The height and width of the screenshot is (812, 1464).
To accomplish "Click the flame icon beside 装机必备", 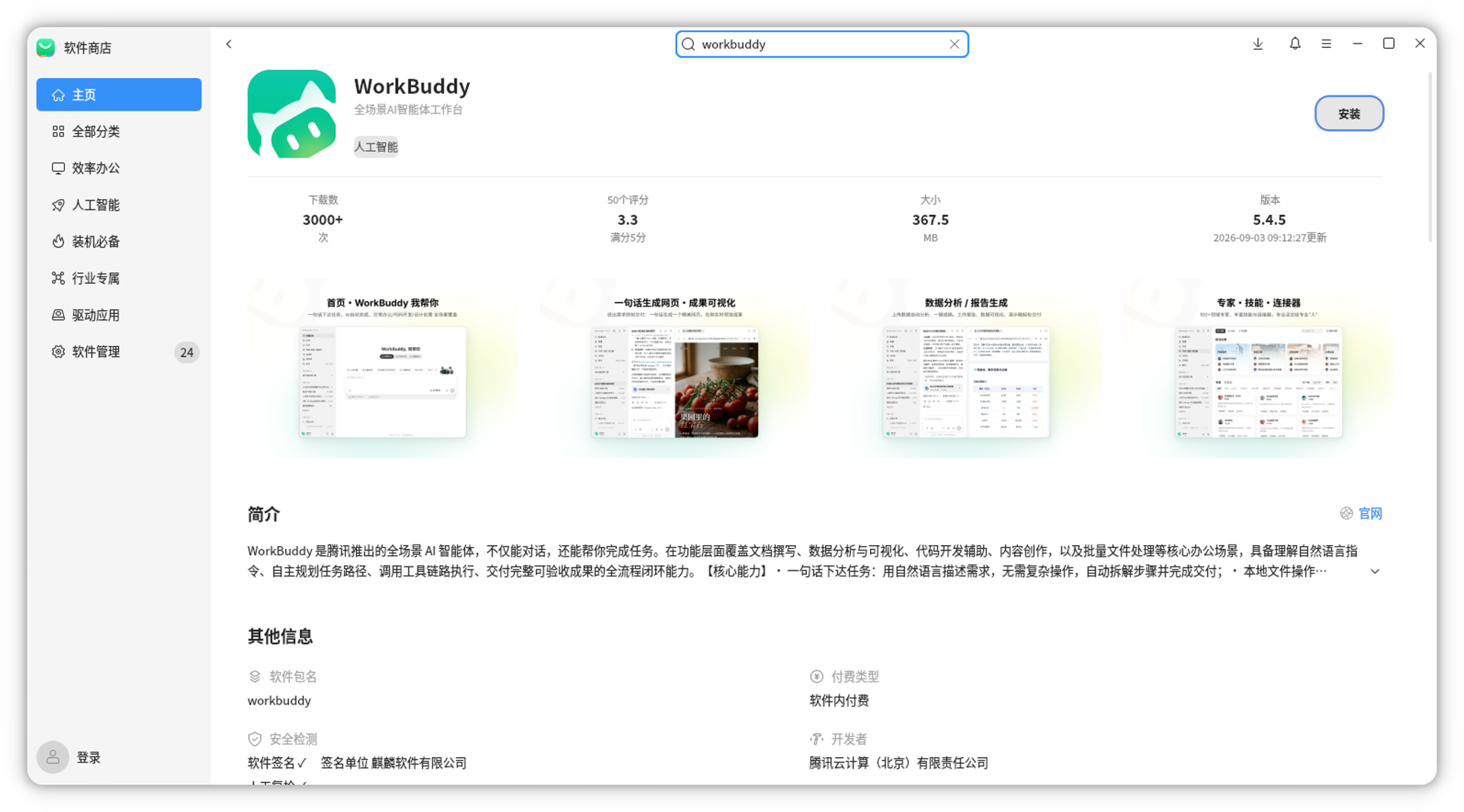I will tap(58, 241).
